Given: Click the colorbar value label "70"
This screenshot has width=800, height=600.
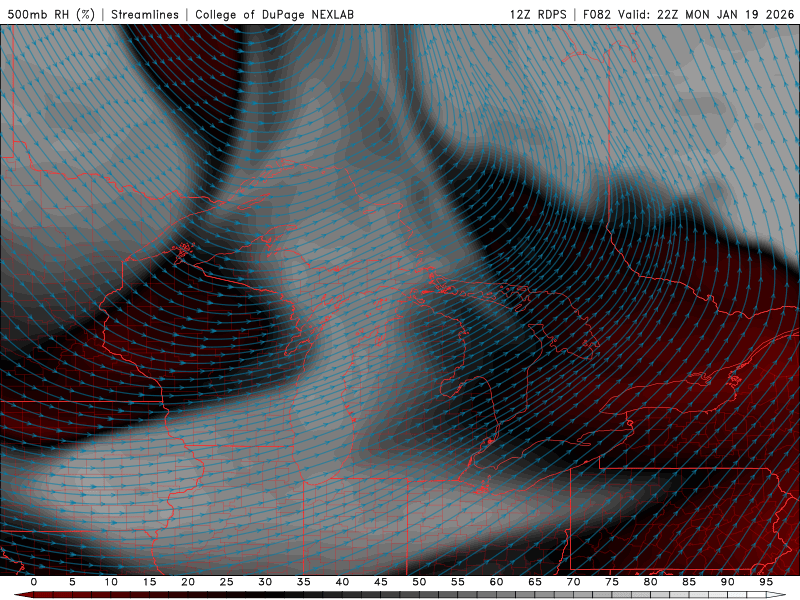Looking at the screenshot, I should click(x=573, y=582).
